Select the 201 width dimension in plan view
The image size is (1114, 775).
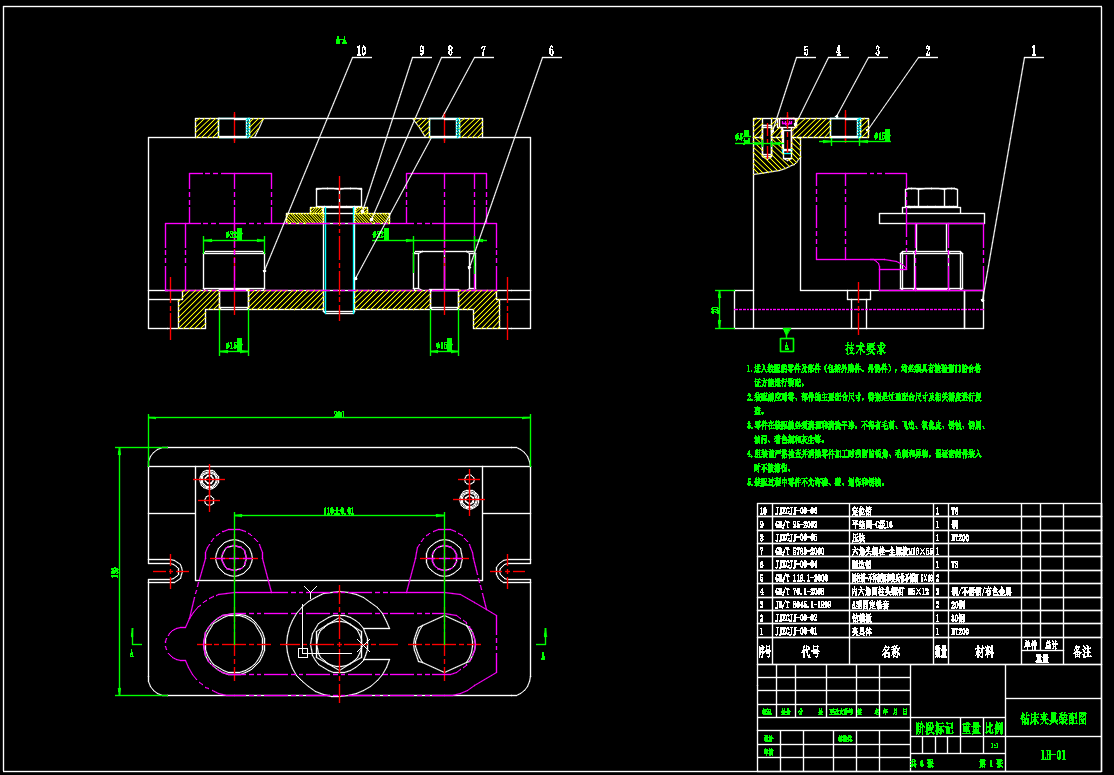coord(339,415)
